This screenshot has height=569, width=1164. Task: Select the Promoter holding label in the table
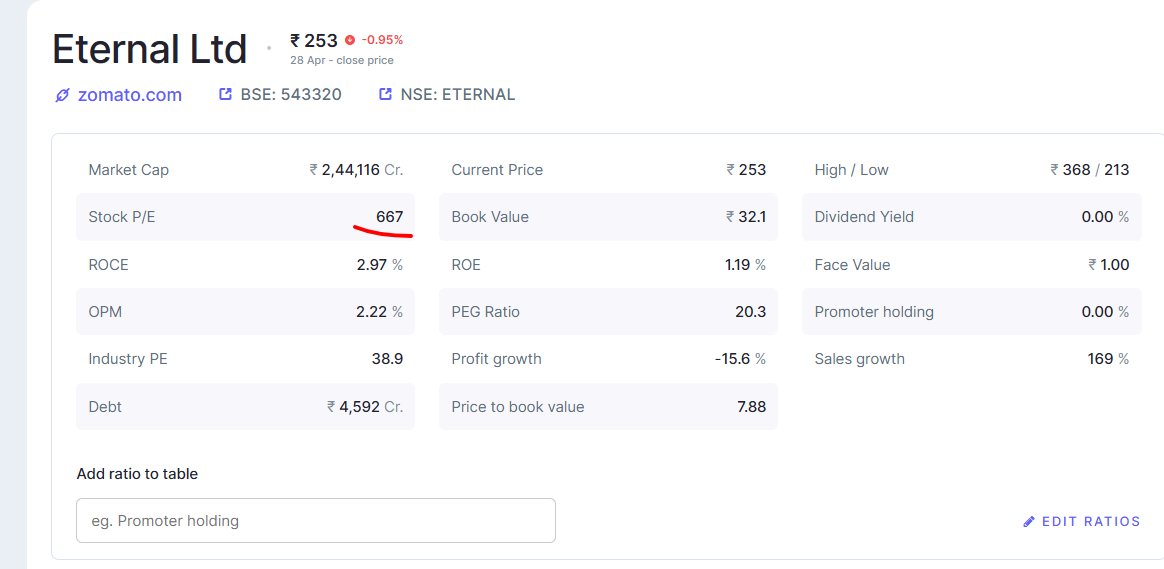[x=874, y=312]
